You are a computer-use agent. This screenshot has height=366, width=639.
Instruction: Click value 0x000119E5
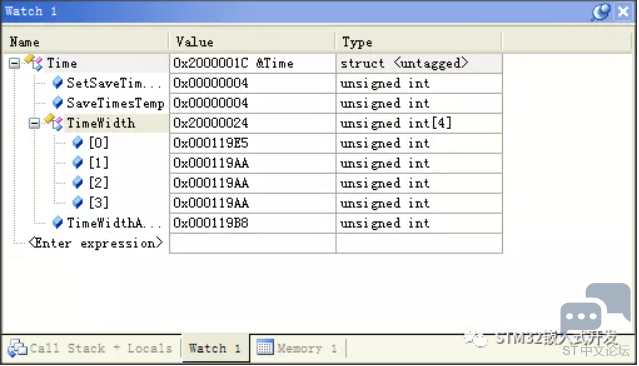click(211, 143)
